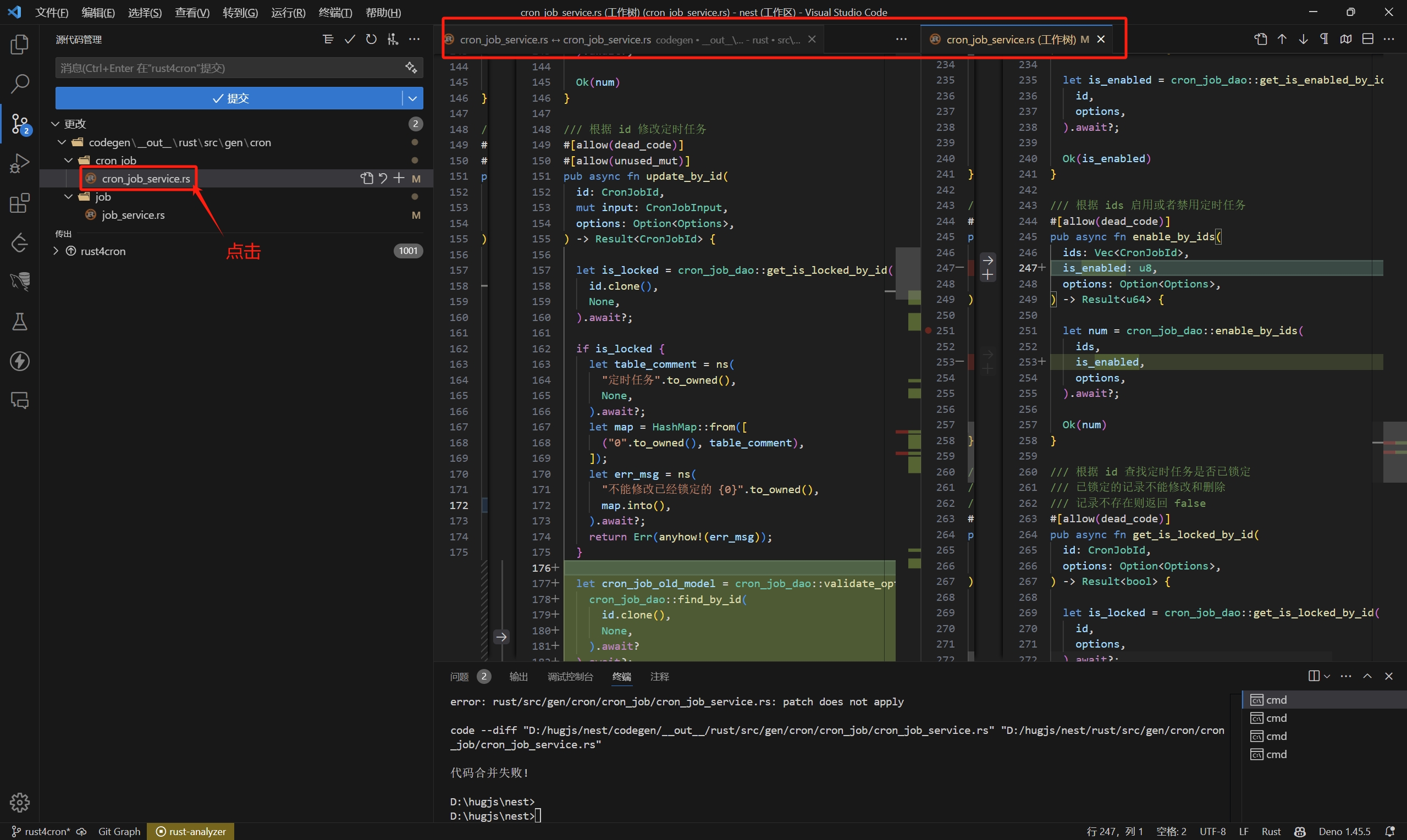The width and height of the screenshot is (1407, 840).
Task: Open Git Graph from status bar
Action: (x=119, y=831)
